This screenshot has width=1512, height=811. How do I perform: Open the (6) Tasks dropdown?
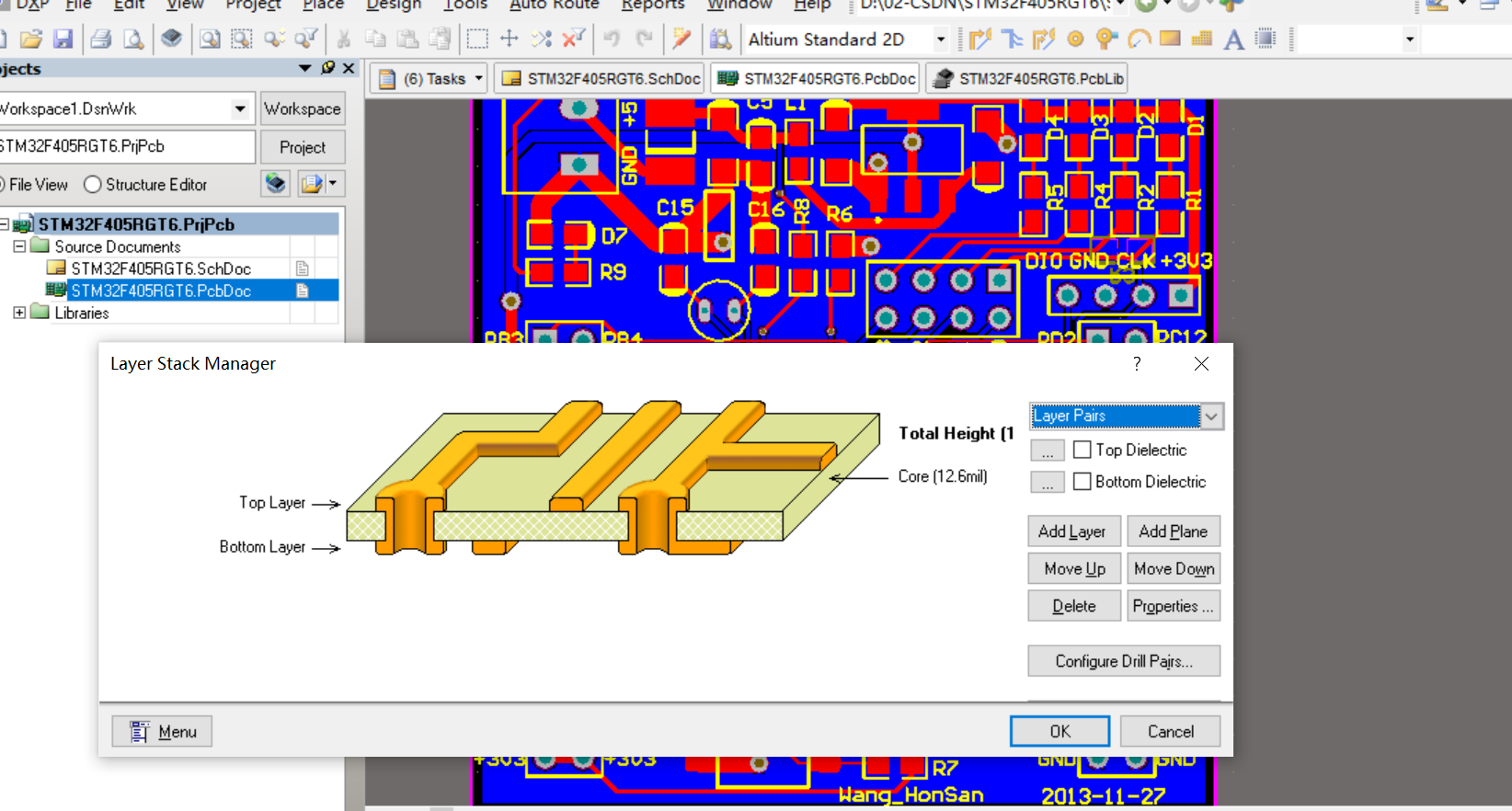pos(479,78)
